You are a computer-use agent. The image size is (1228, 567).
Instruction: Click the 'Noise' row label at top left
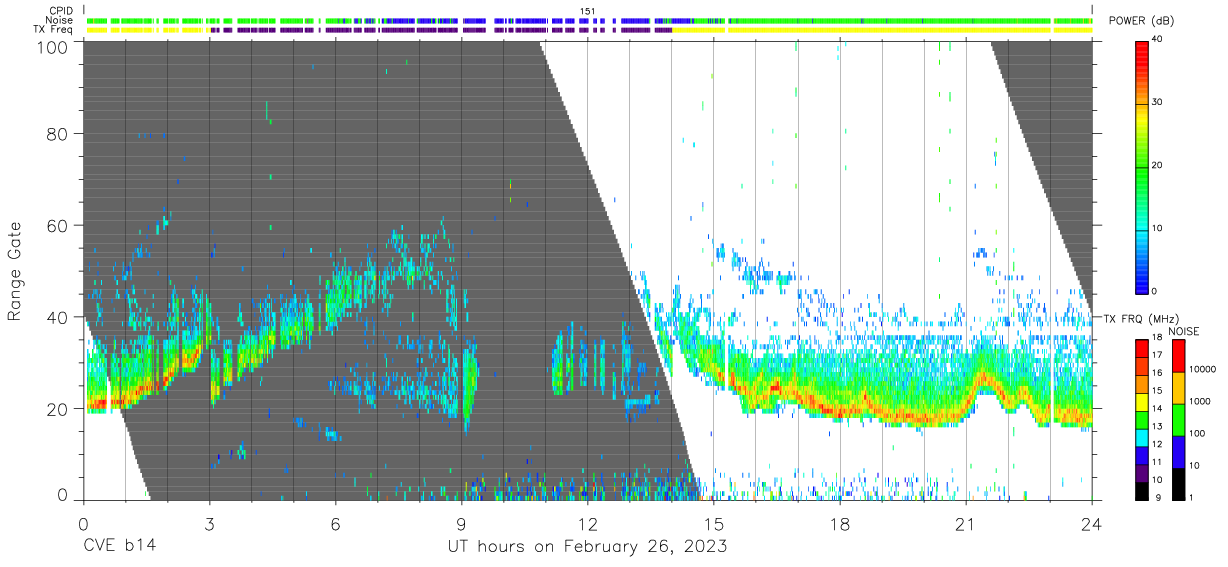(59, 20)
